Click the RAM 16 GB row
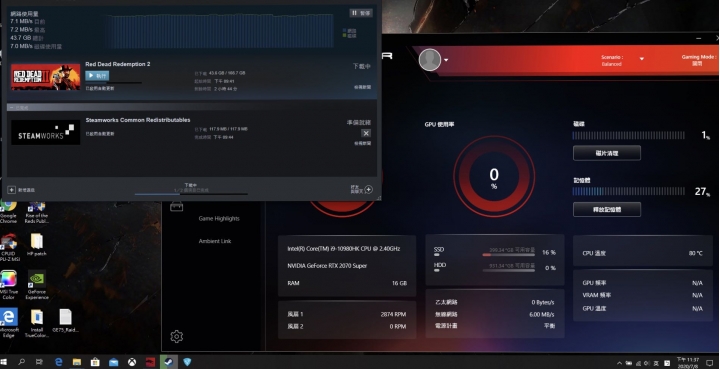 [347, 283]
